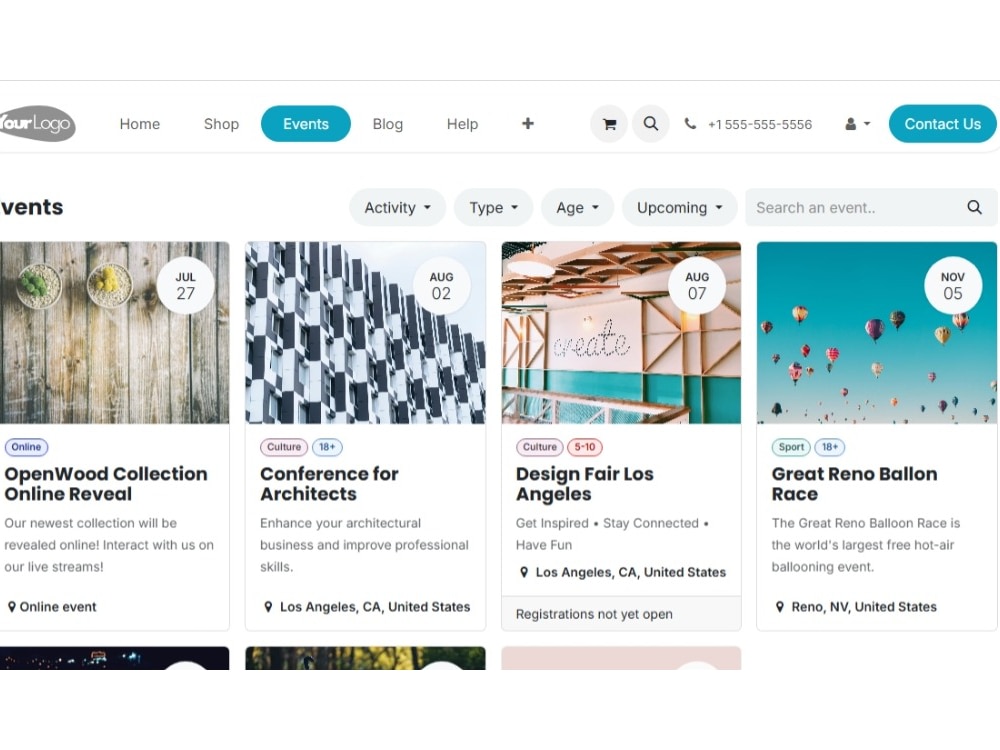Click the Sport tag badge
The width and height of the screenshot is (1000, 750).
tap(791, 447)
